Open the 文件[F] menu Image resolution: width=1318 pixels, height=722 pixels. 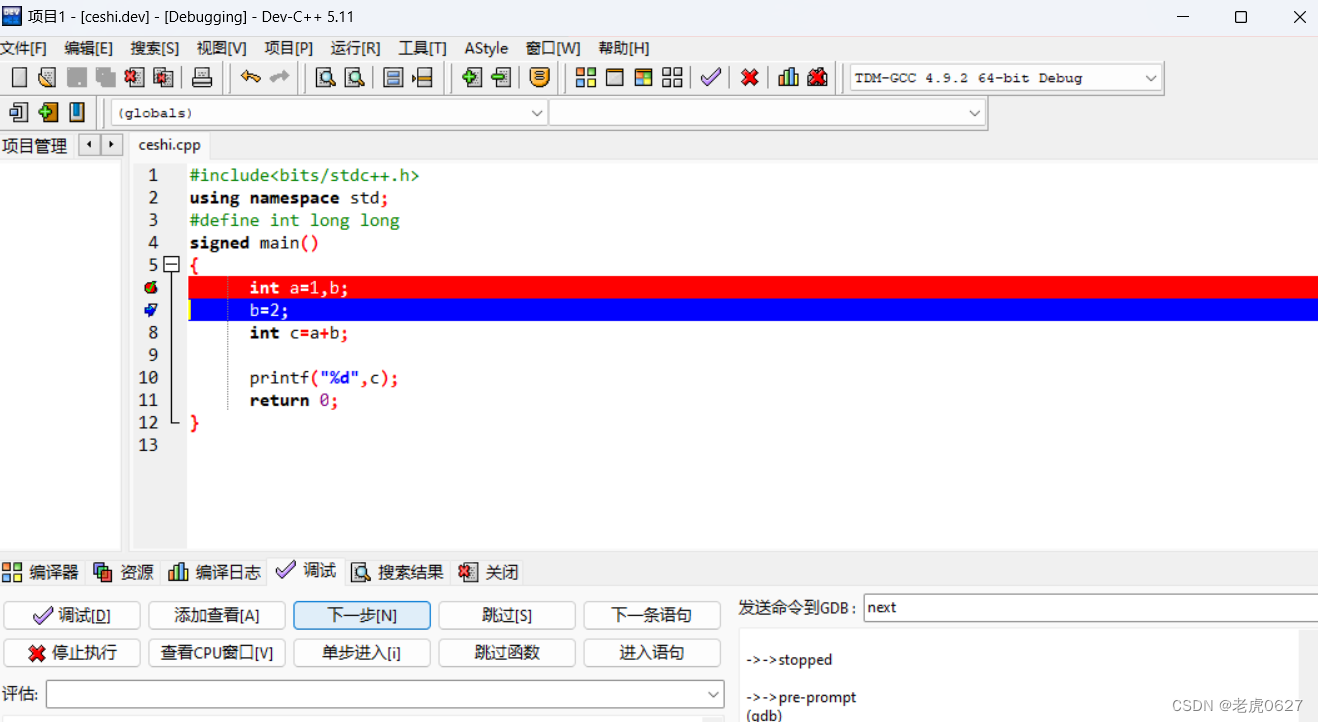point(23,48)
